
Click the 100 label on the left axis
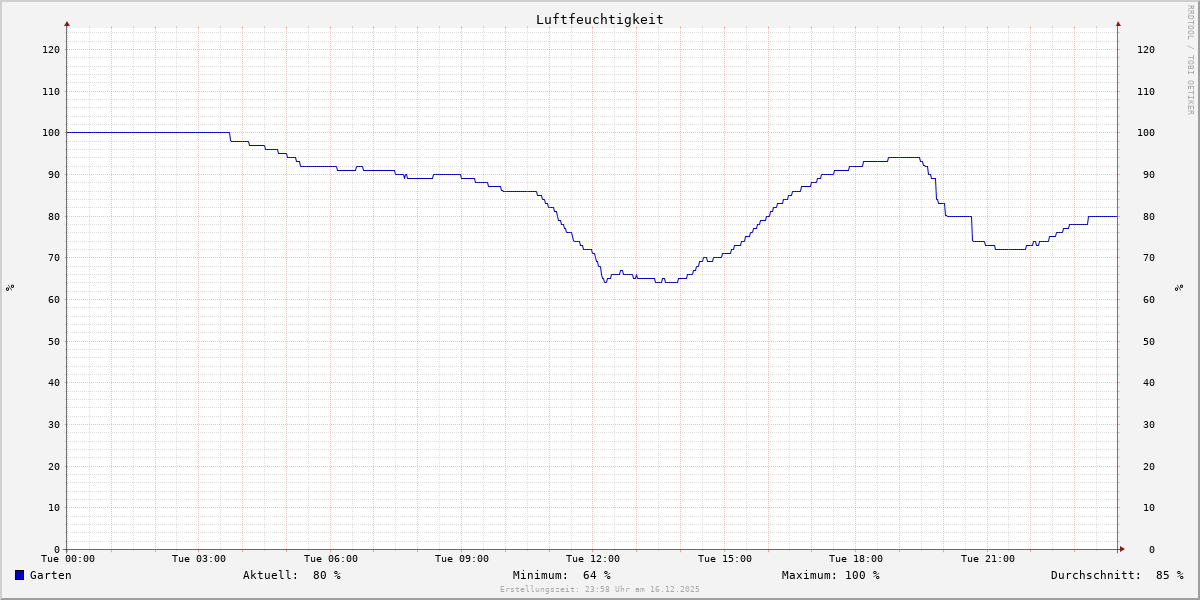[50, 133]
